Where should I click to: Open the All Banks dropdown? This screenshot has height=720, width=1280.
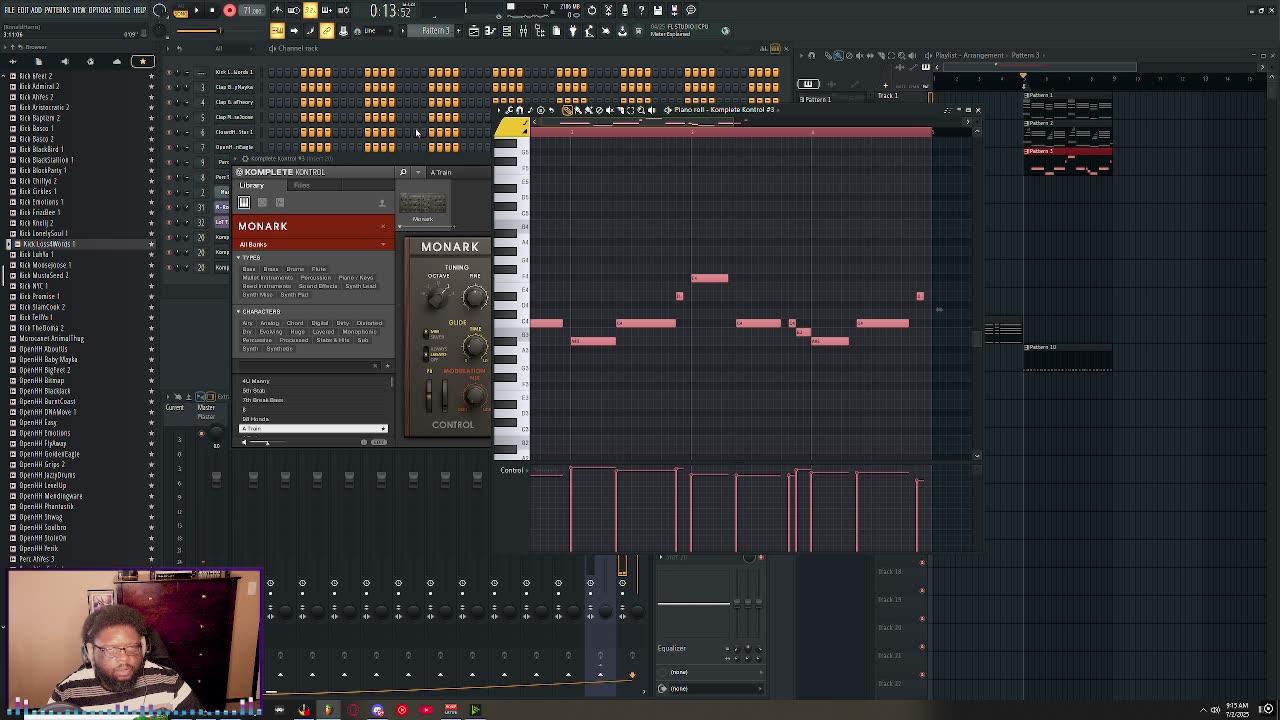(312, 244)
